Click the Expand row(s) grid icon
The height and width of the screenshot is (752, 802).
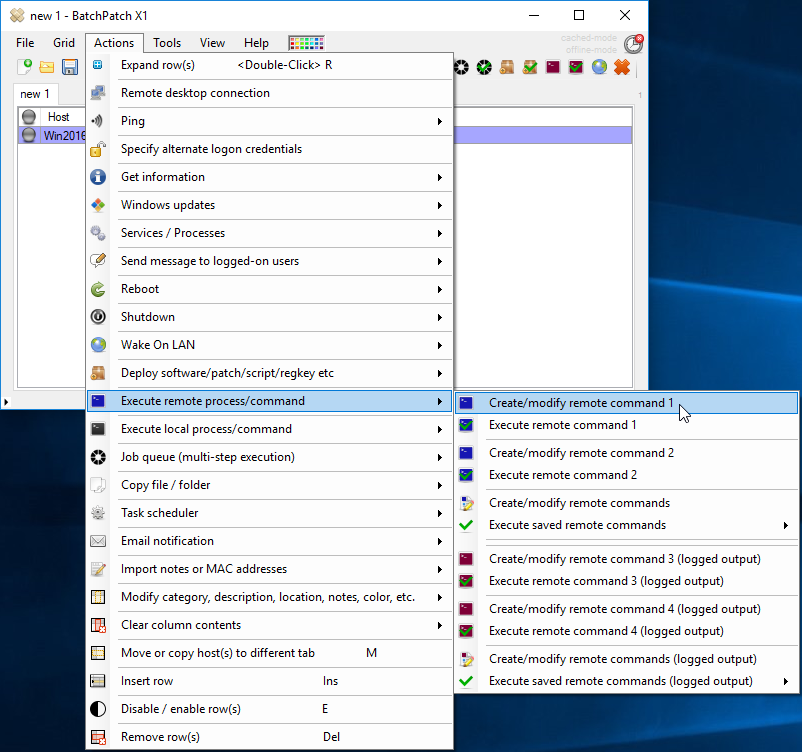tap(98, 65)
